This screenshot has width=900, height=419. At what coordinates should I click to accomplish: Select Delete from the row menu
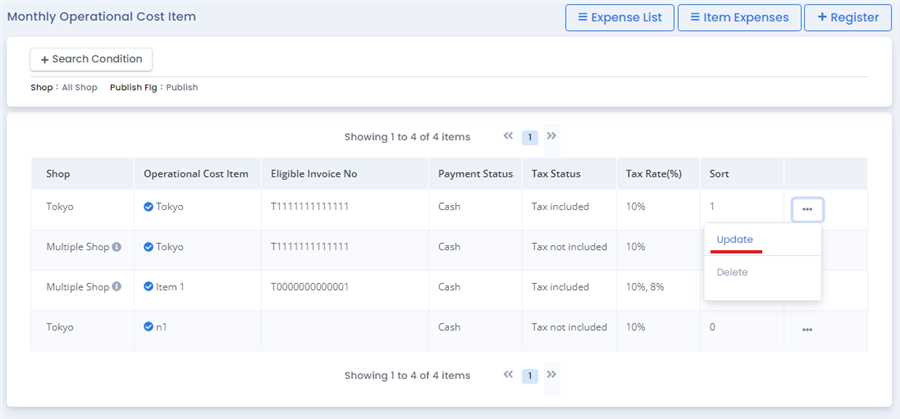[732, 272]
